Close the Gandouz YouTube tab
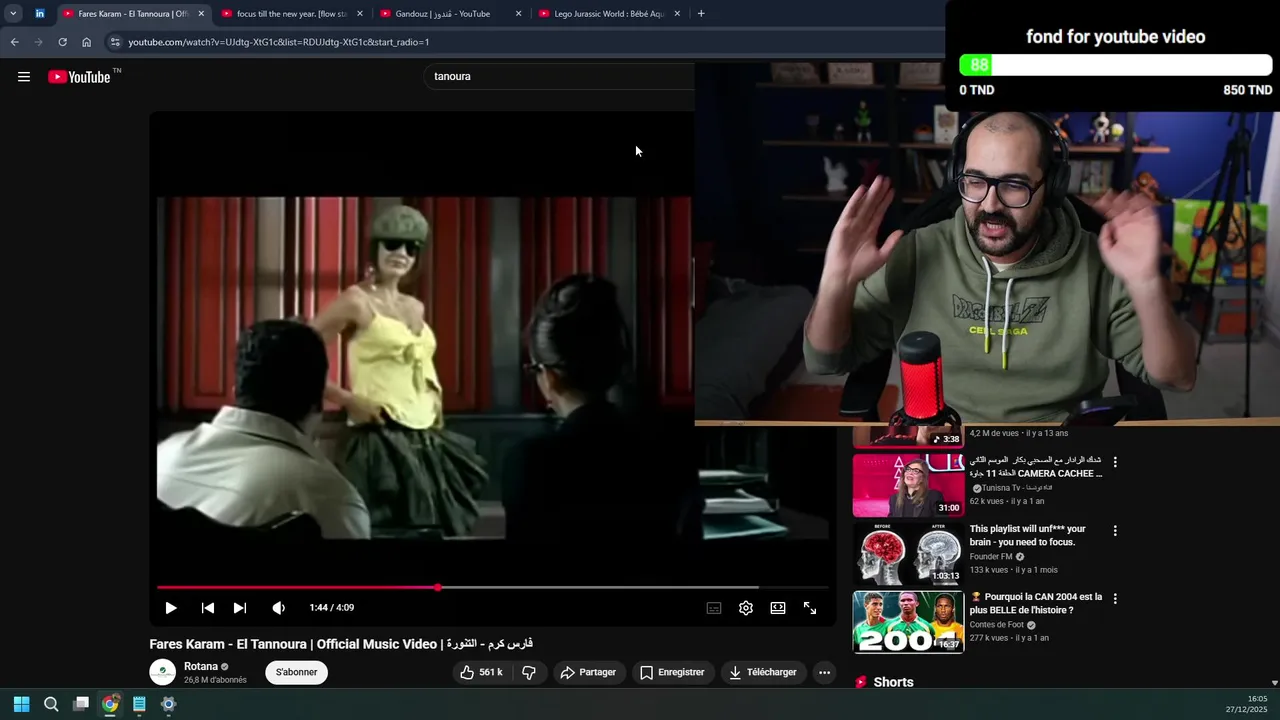1280x720 pixels. click(519, 14)
